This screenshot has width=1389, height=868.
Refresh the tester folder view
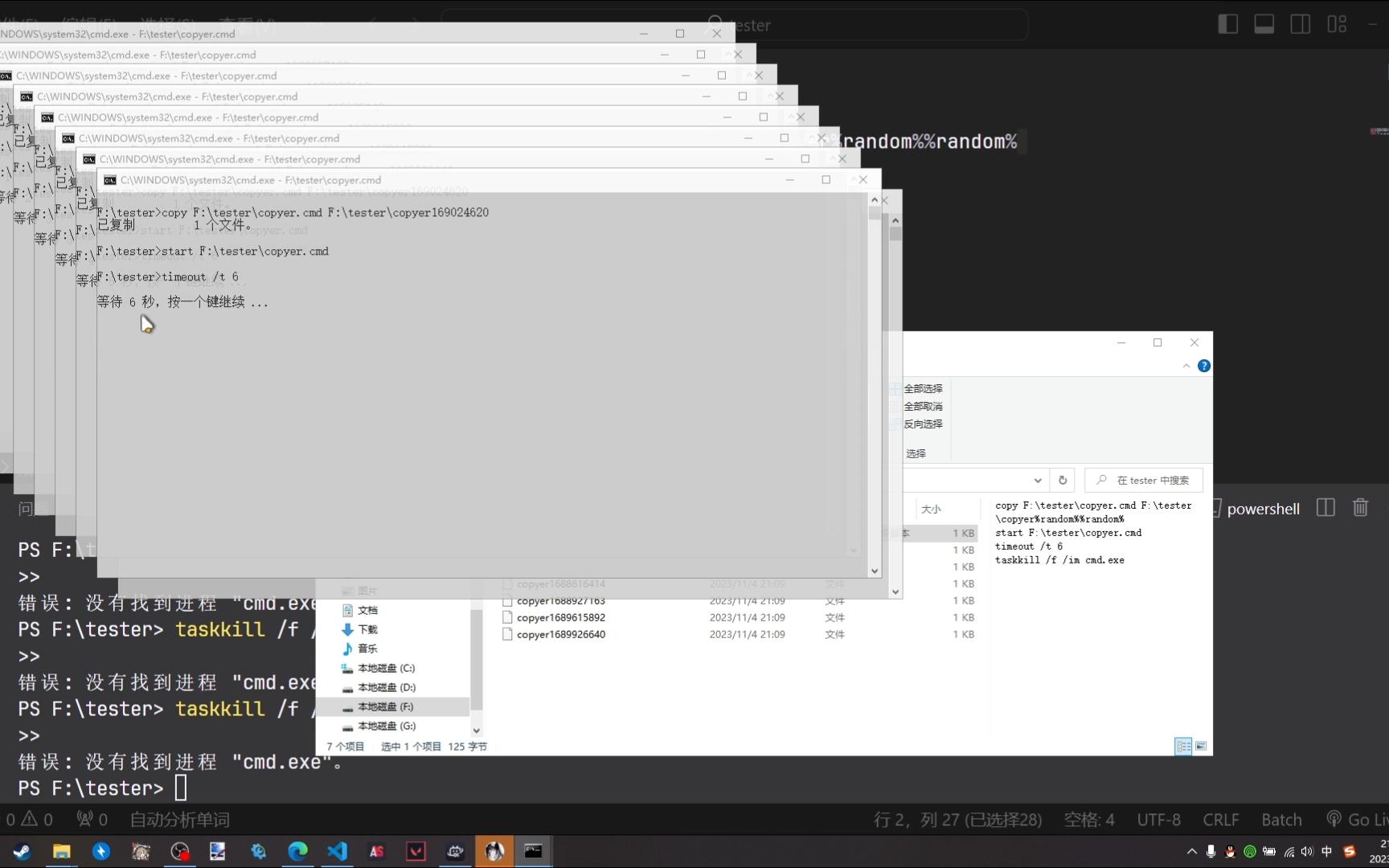click(x=1062, y=479)
